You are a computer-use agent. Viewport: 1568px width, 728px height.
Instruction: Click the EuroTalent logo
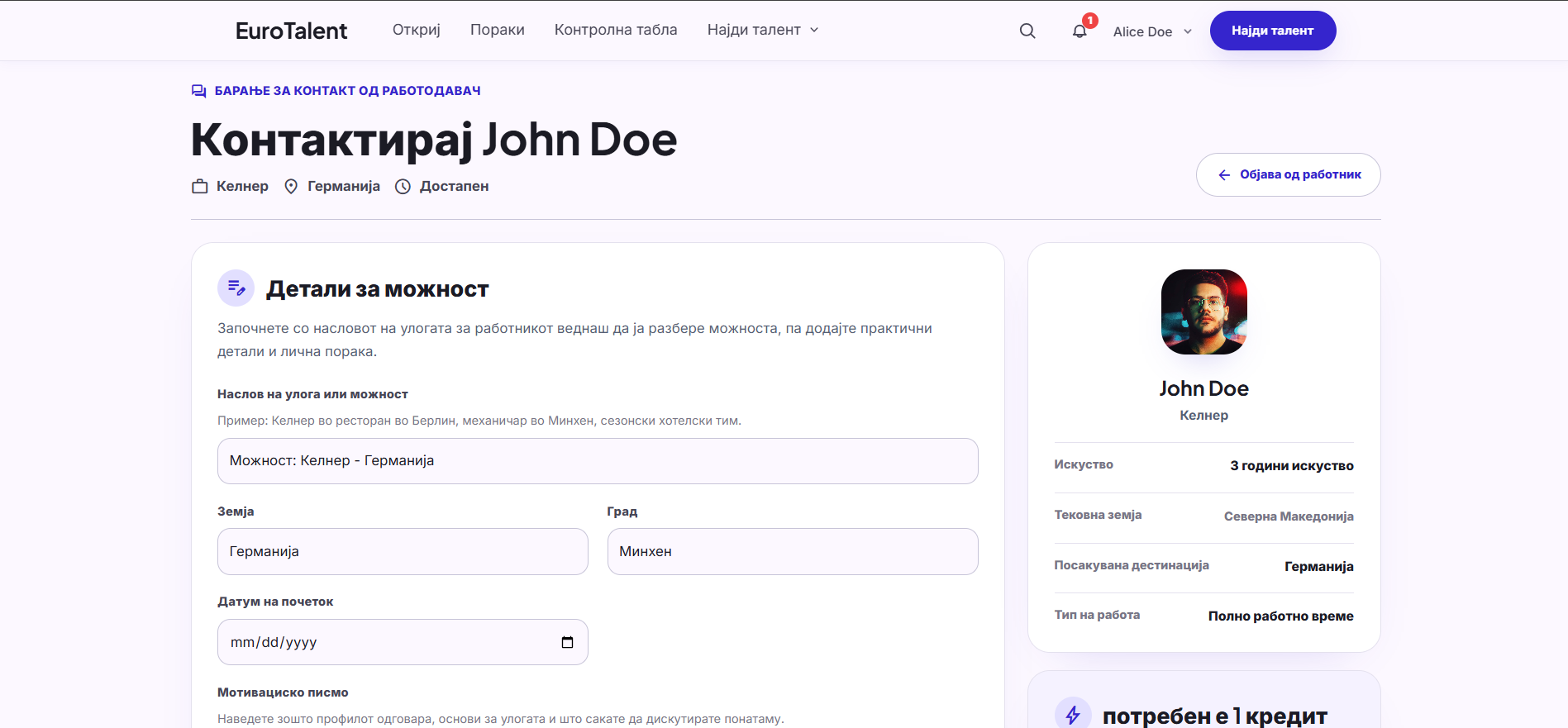click(x=291, y=31)
